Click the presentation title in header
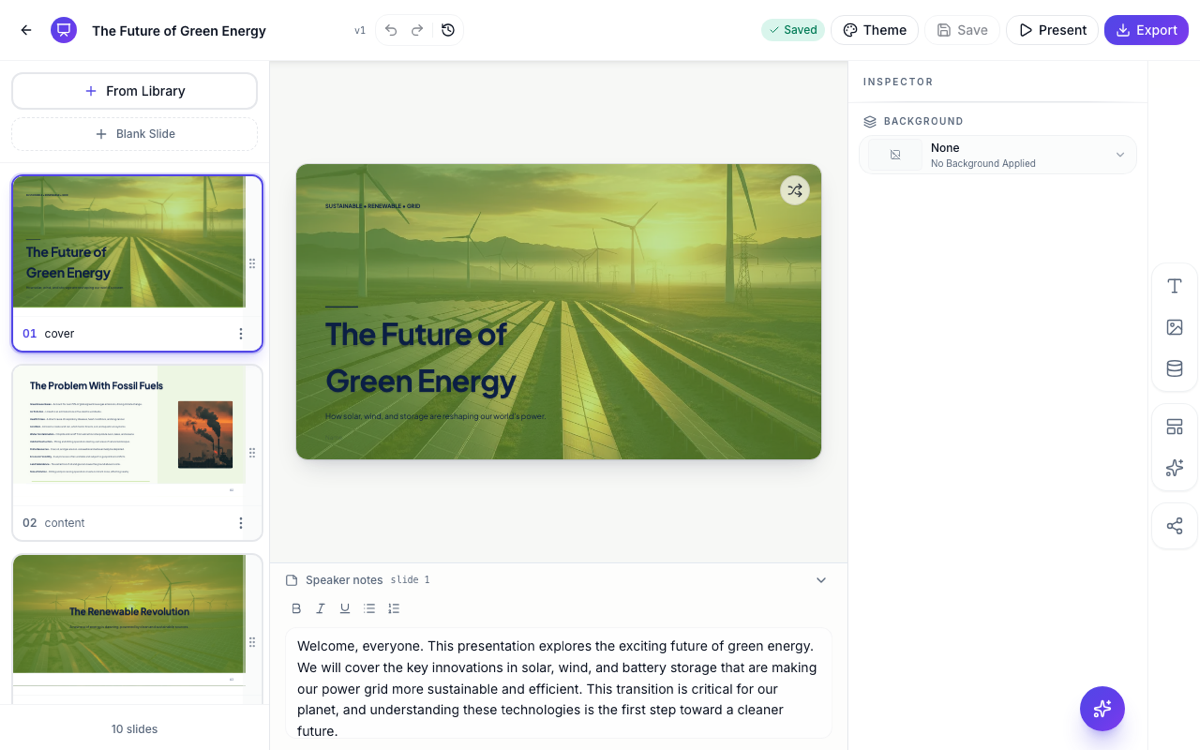Screen dimensions: 1200x750 [x=179, y=31]
